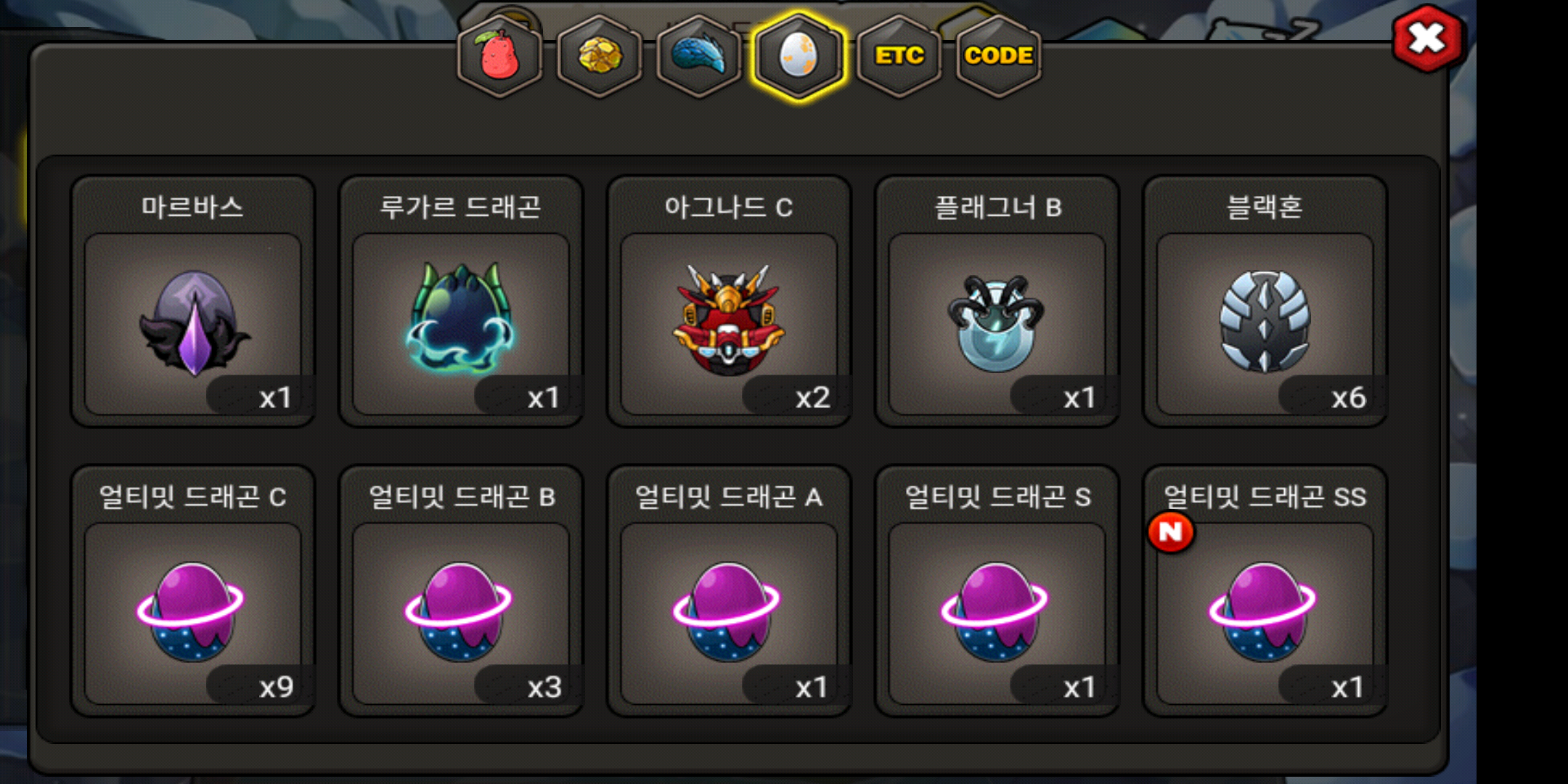The width and height of the screenshot is (1568, 784).
Task: Switch to the gold nugget tab
Action: pyautogui.click(x=599, y=56)
